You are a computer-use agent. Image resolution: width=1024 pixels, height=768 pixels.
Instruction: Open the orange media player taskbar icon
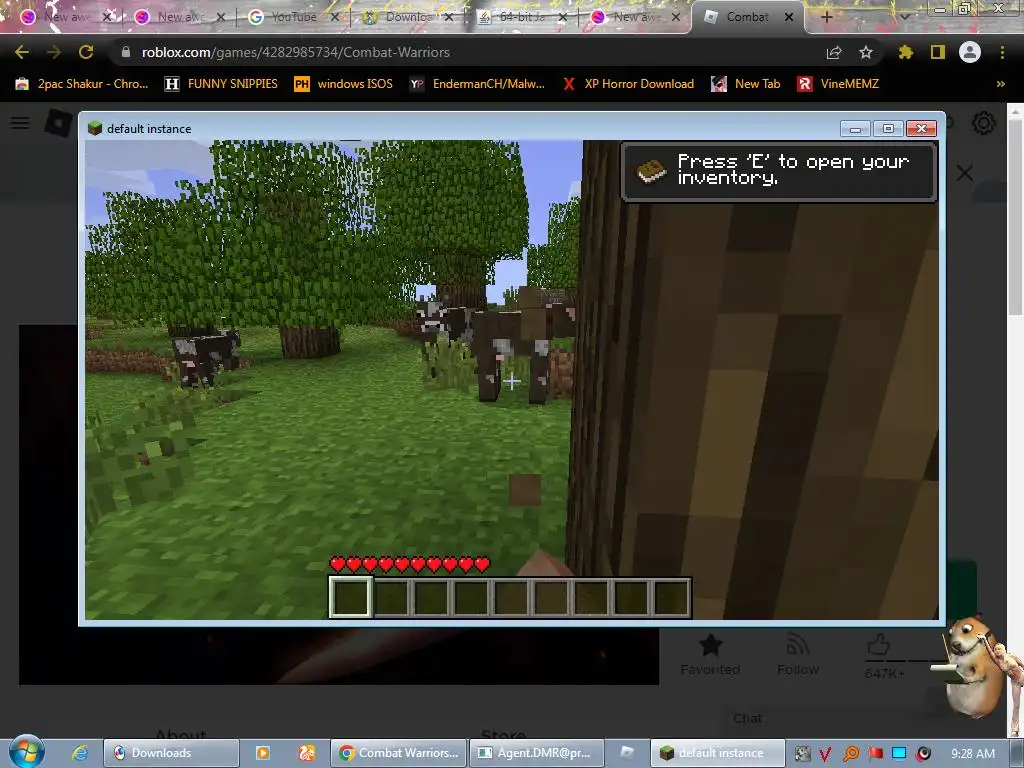[263, 753]
